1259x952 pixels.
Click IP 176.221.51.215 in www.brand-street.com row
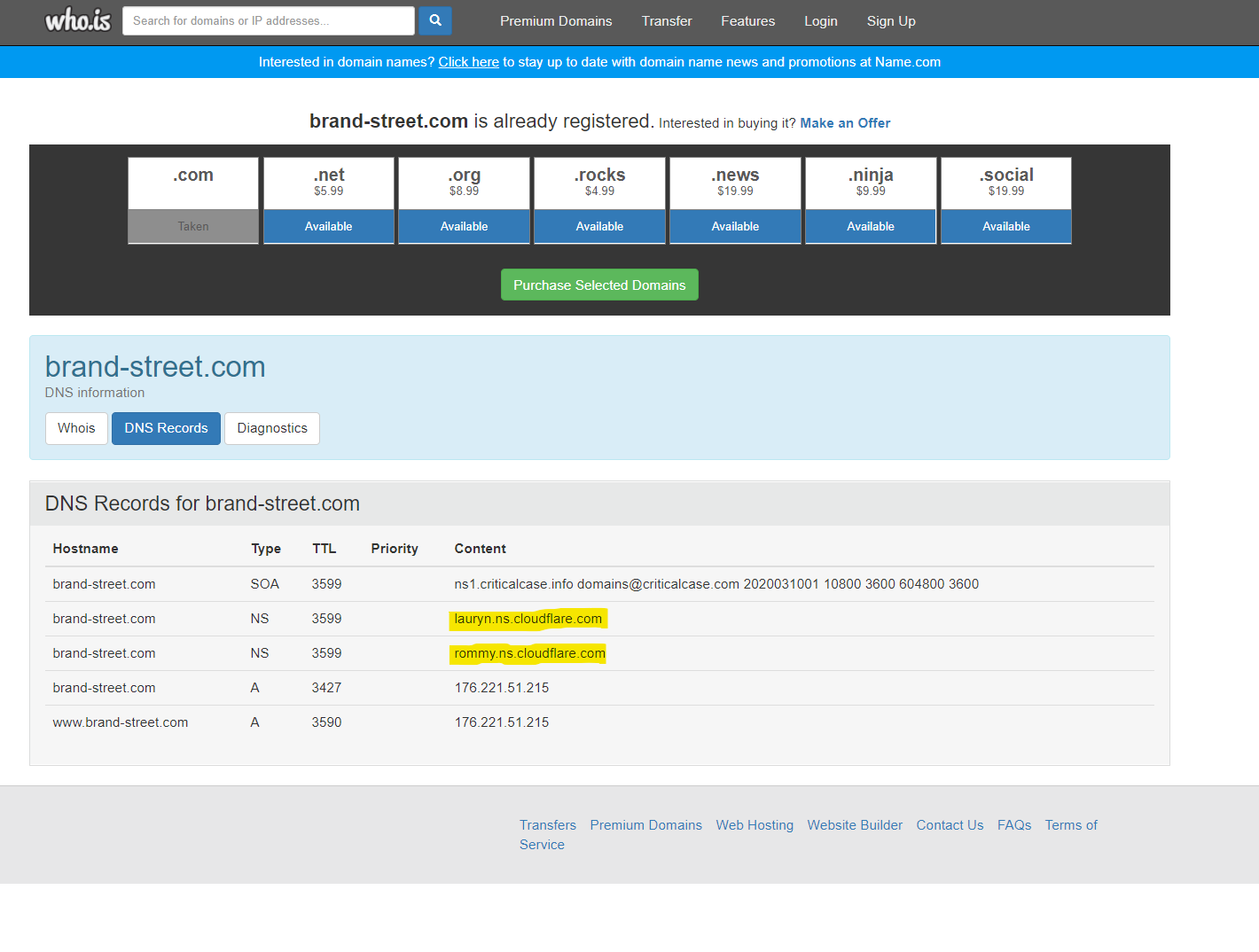coord(502,722)
